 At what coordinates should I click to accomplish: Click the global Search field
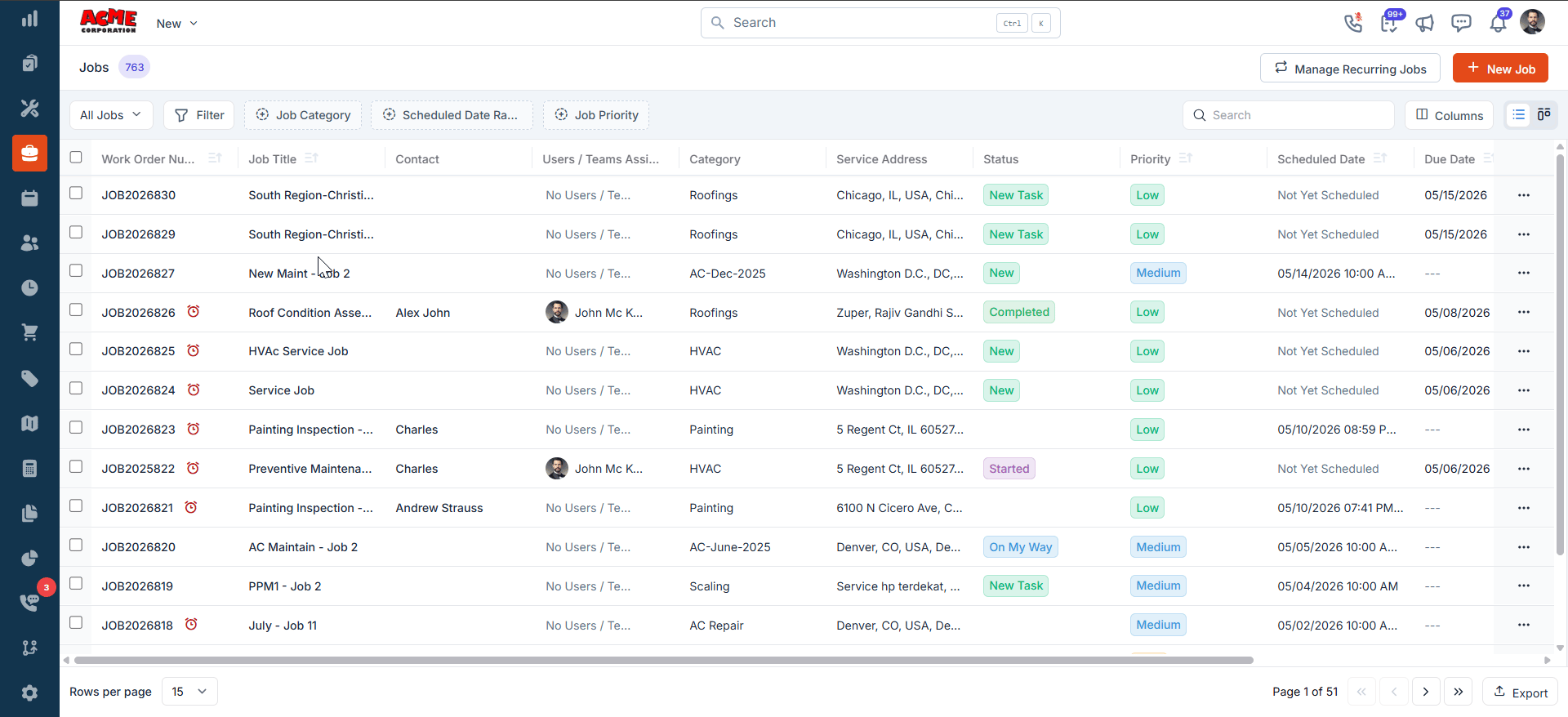pyautogui.click(x=880, y=23)
